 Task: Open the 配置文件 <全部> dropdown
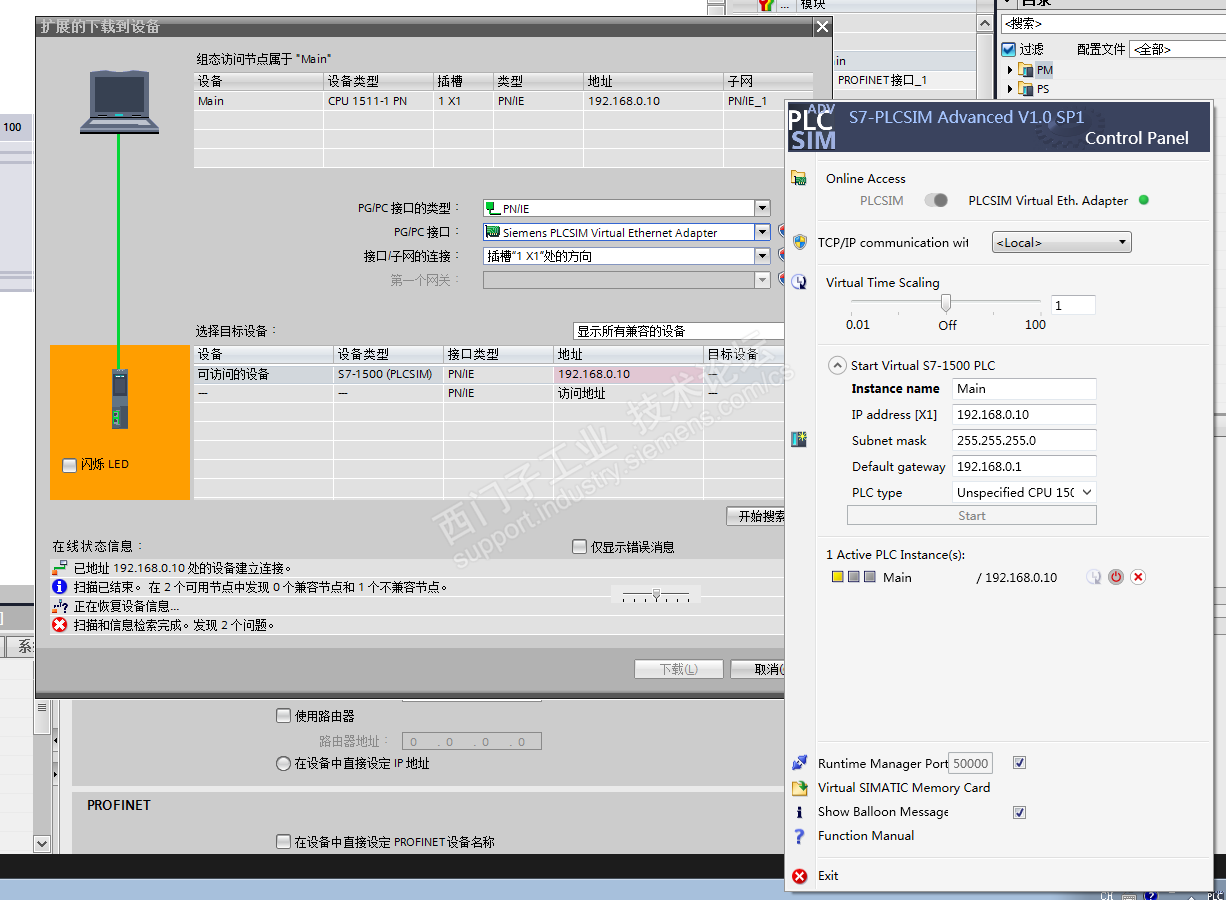[x=1178, y=49]
